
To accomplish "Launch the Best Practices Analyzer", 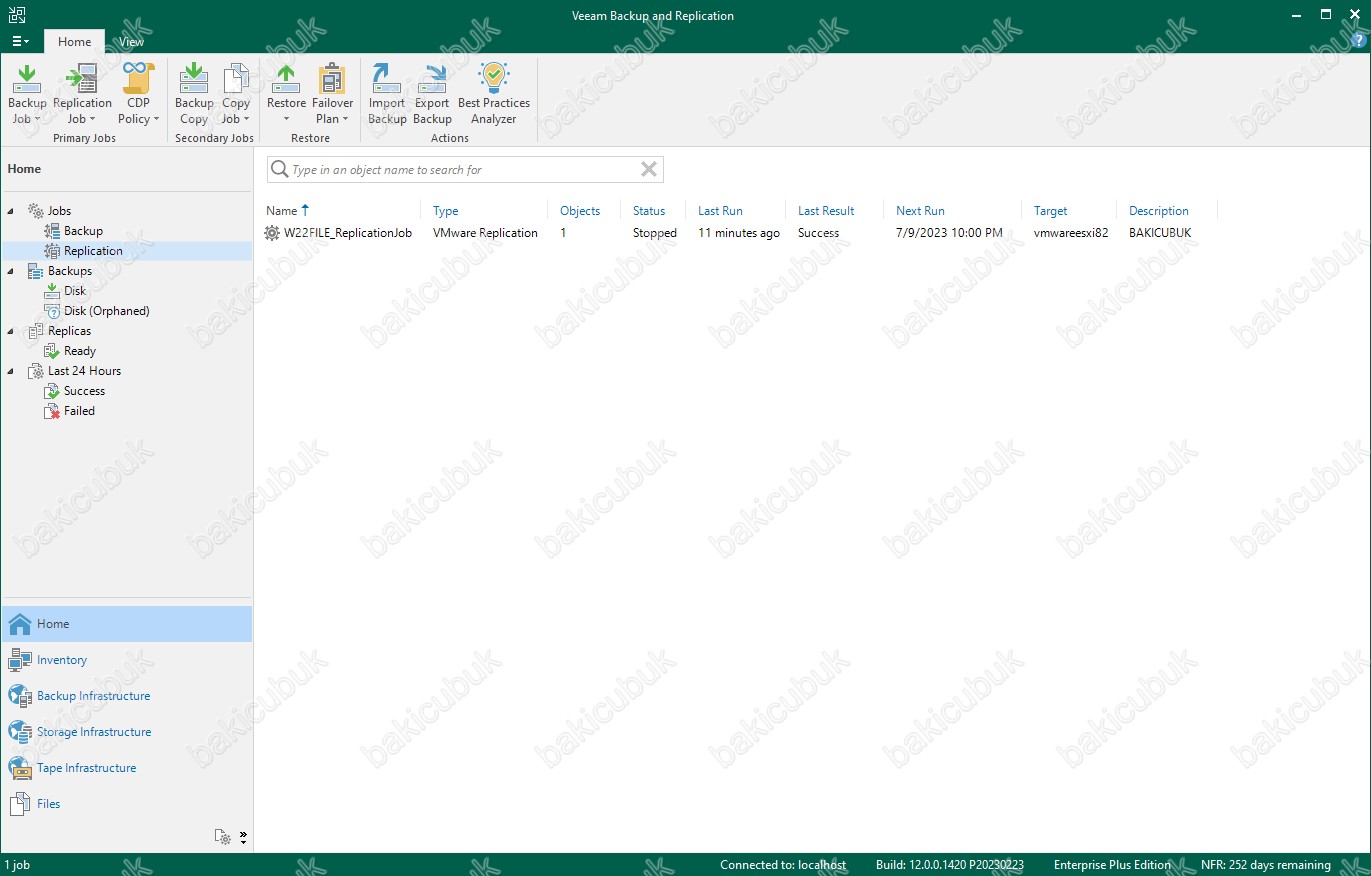I will coord(494,93).
